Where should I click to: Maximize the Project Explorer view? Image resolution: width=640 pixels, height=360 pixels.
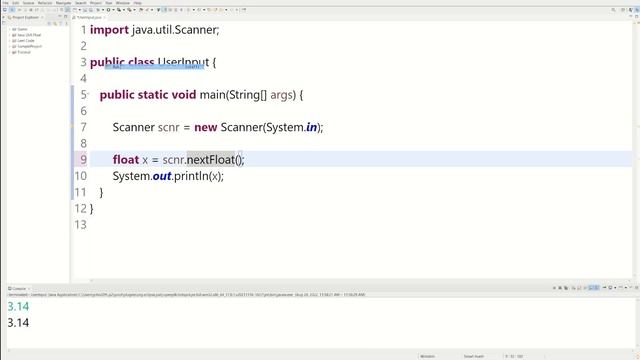pos(66,17)
